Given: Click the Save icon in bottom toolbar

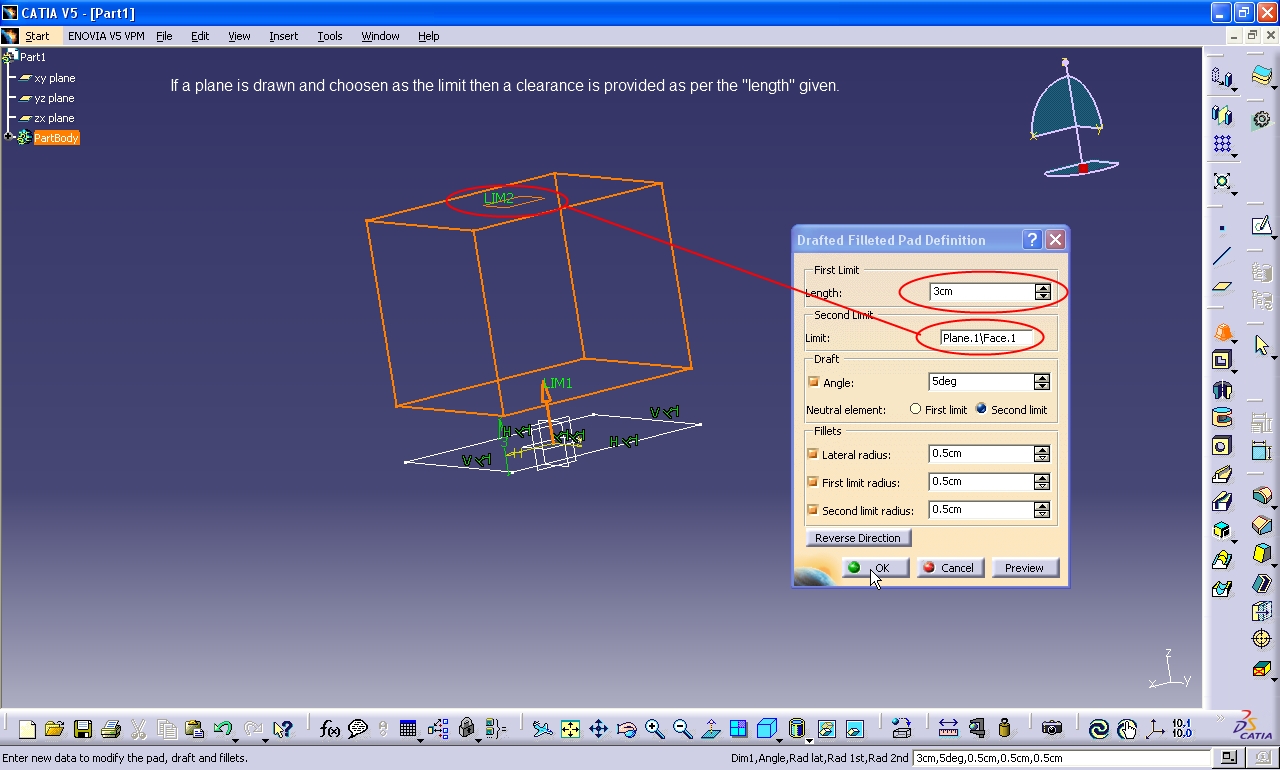Looking at the screenshot, I should click(83, 729).
